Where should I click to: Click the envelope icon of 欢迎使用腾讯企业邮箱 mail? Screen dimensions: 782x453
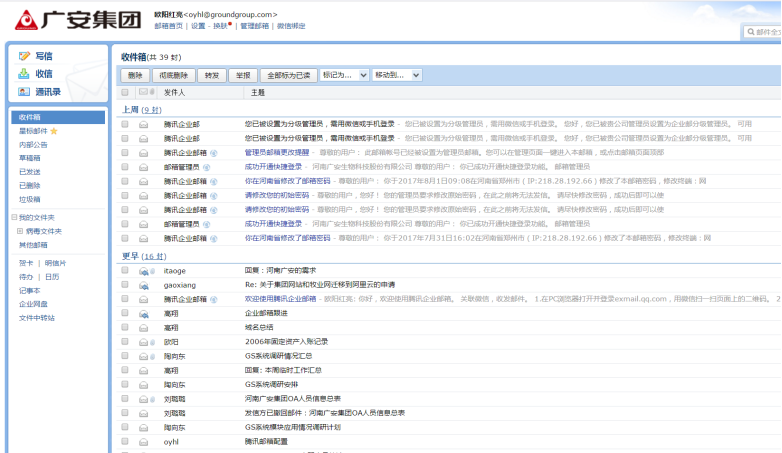[x=144, y=299]
